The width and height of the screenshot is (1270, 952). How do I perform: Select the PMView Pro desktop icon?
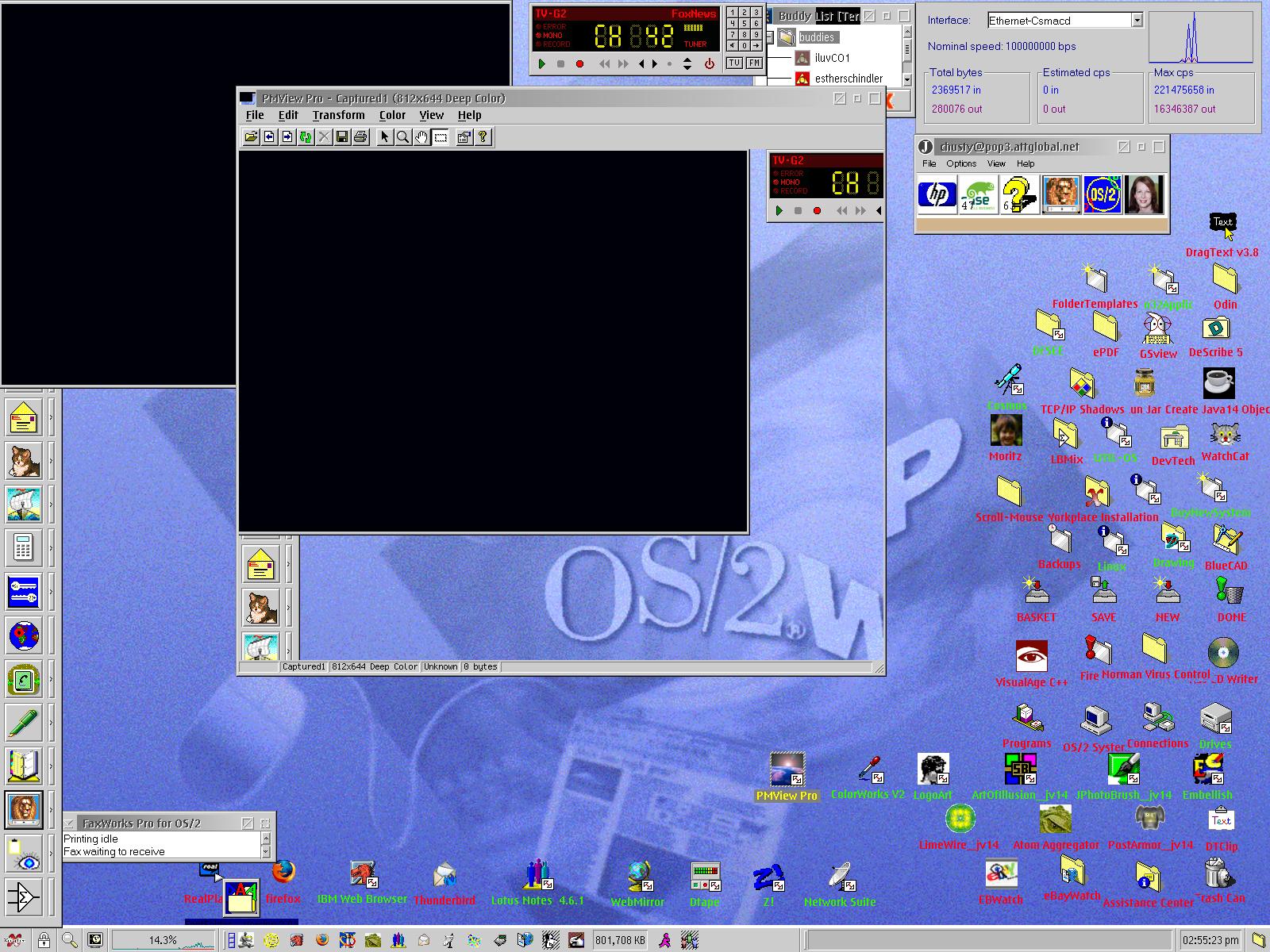click(787, 777)
